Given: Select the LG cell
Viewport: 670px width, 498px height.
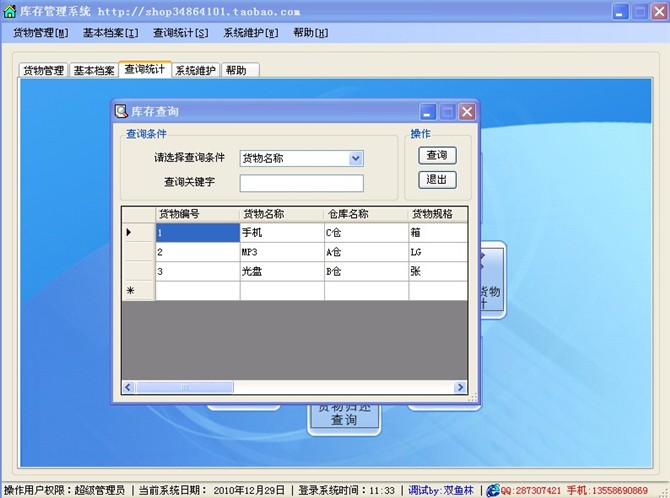Looking at the screenshot, I should click(x=438, y=252).
